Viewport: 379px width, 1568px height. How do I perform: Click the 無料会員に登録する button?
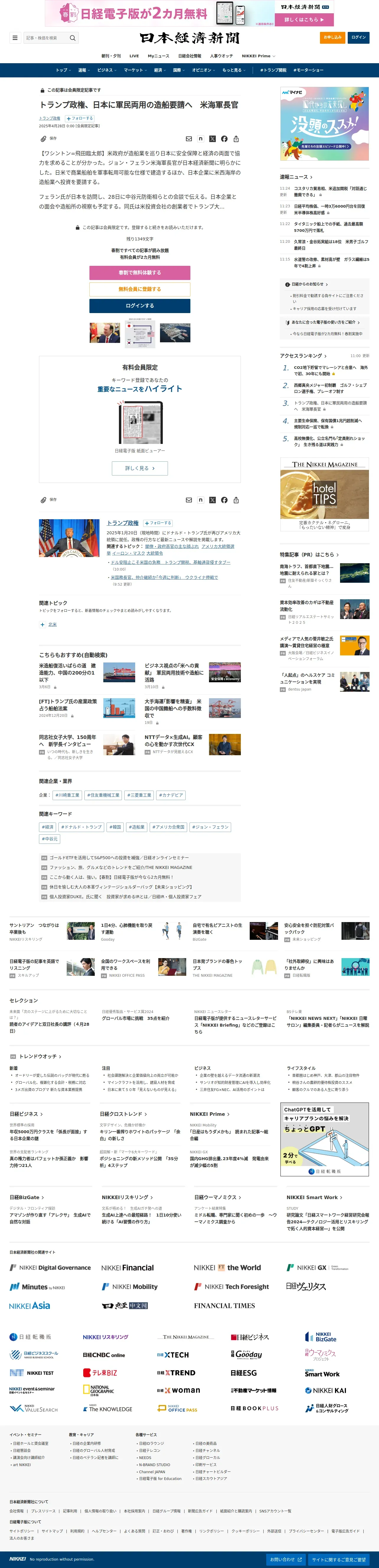140,289
